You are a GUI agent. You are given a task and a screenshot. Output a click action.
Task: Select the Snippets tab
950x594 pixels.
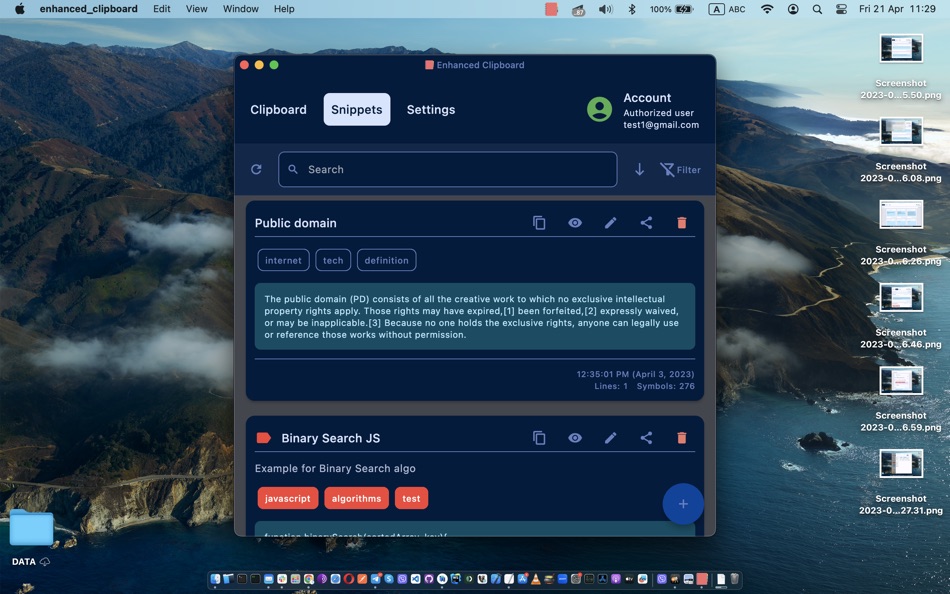click(357, 110)
